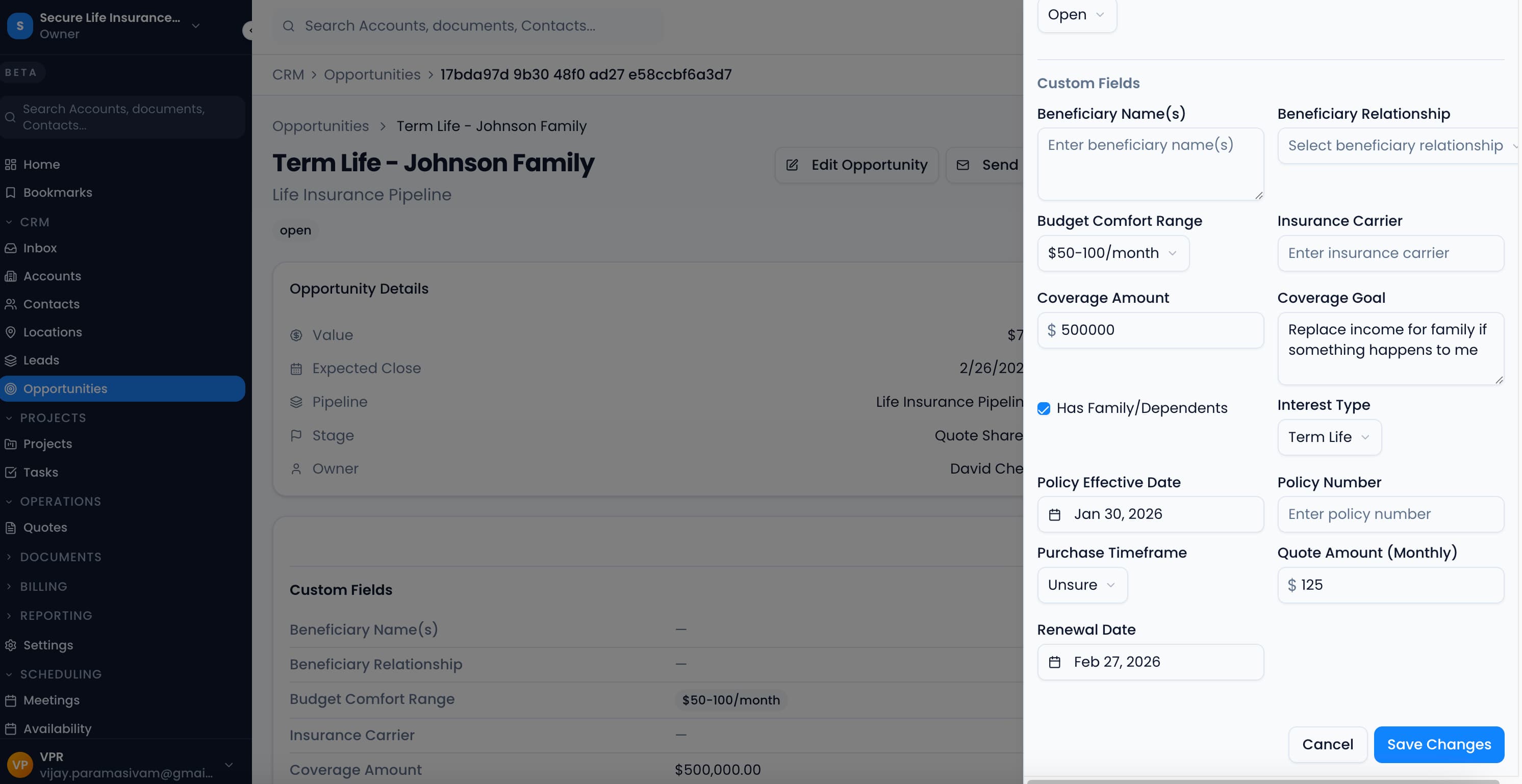This screenshot has width=1522, height=784.
Task: Select Opportunities in the sidebar navigation
Action: pyautogui.click(x=65, y=388)
